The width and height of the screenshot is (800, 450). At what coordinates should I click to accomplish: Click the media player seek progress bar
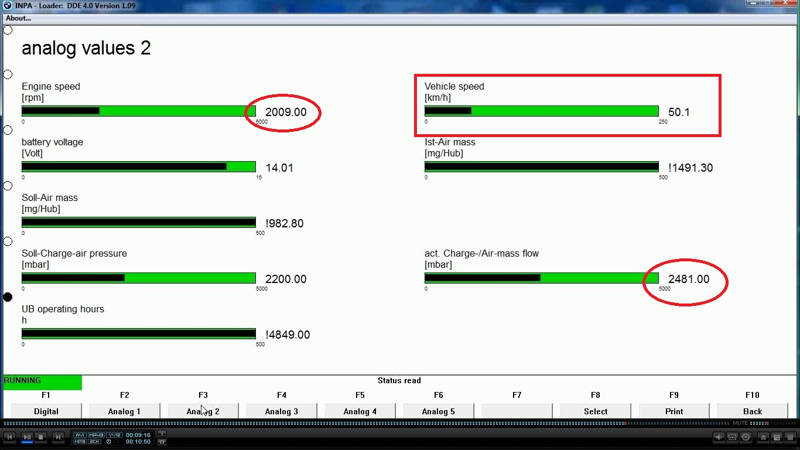400,424
